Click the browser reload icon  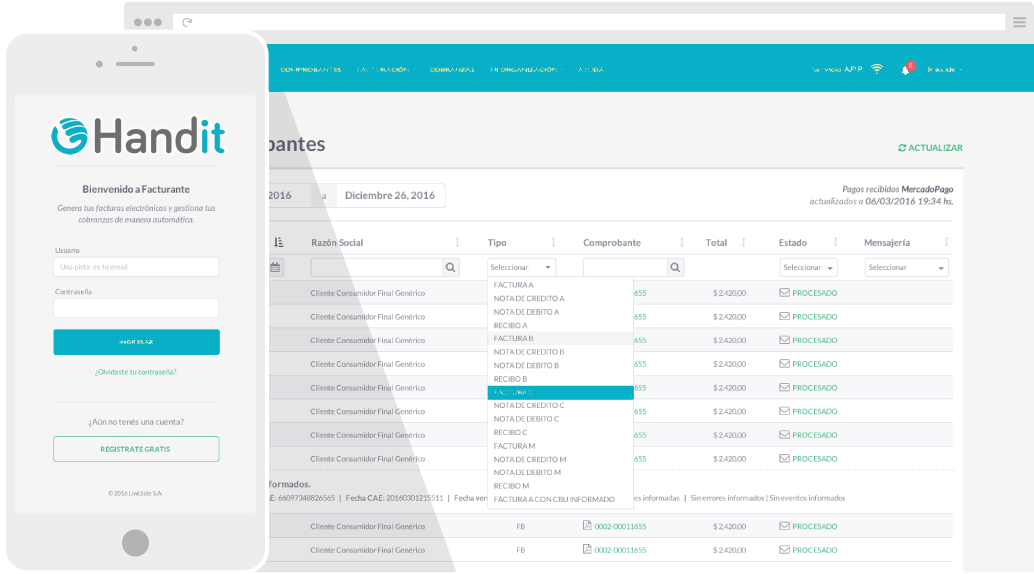[187, 22]
